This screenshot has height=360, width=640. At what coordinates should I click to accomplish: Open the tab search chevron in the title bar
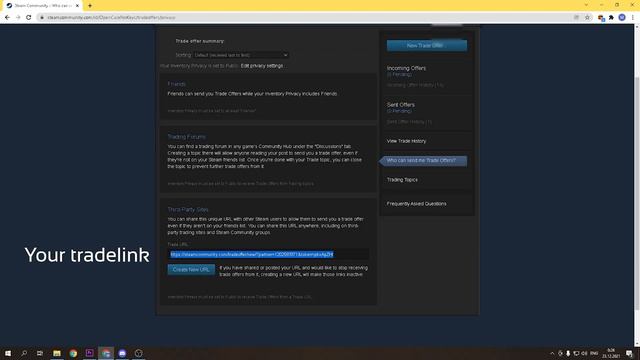click(x=586, y=5)
